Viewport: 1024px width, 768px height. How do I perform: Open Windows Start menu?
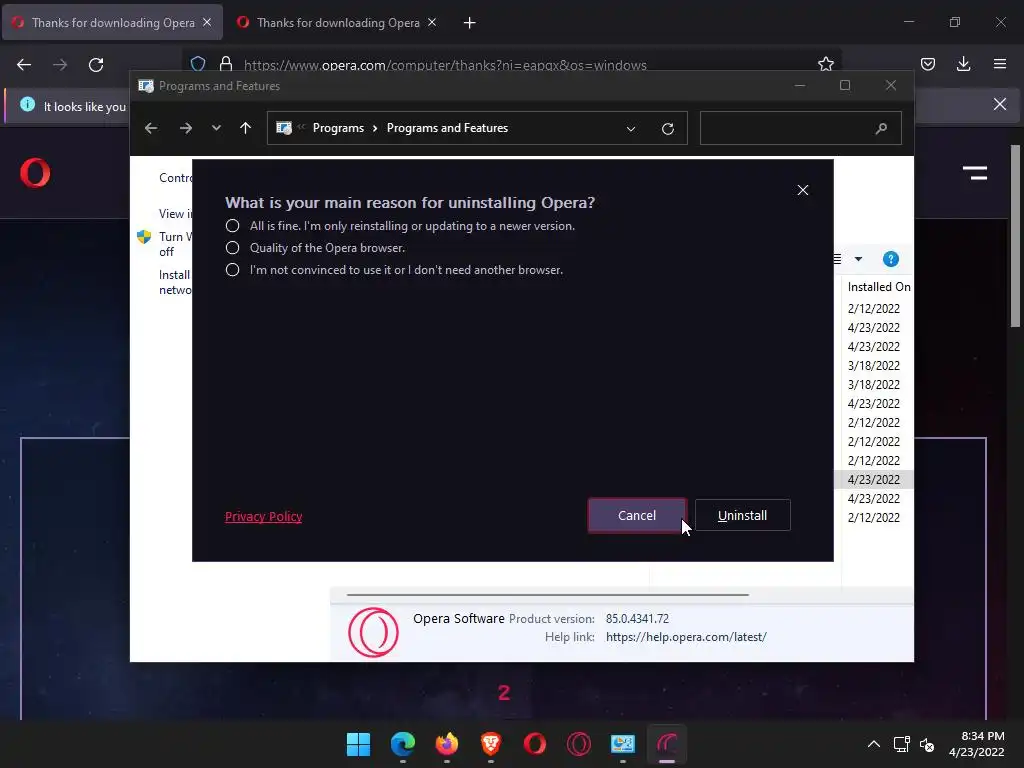click(x=358, y=744)
